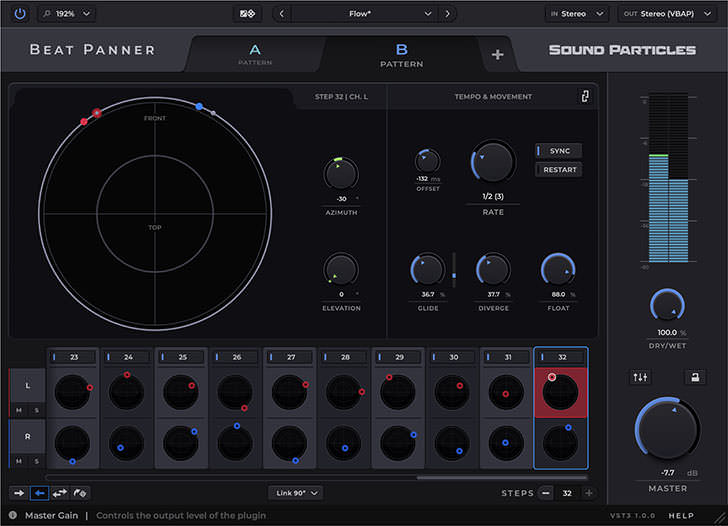Toggle the plugin power bypass button
Image resolution: width=728 pixels, height=526 pixels.
[20, 13]
